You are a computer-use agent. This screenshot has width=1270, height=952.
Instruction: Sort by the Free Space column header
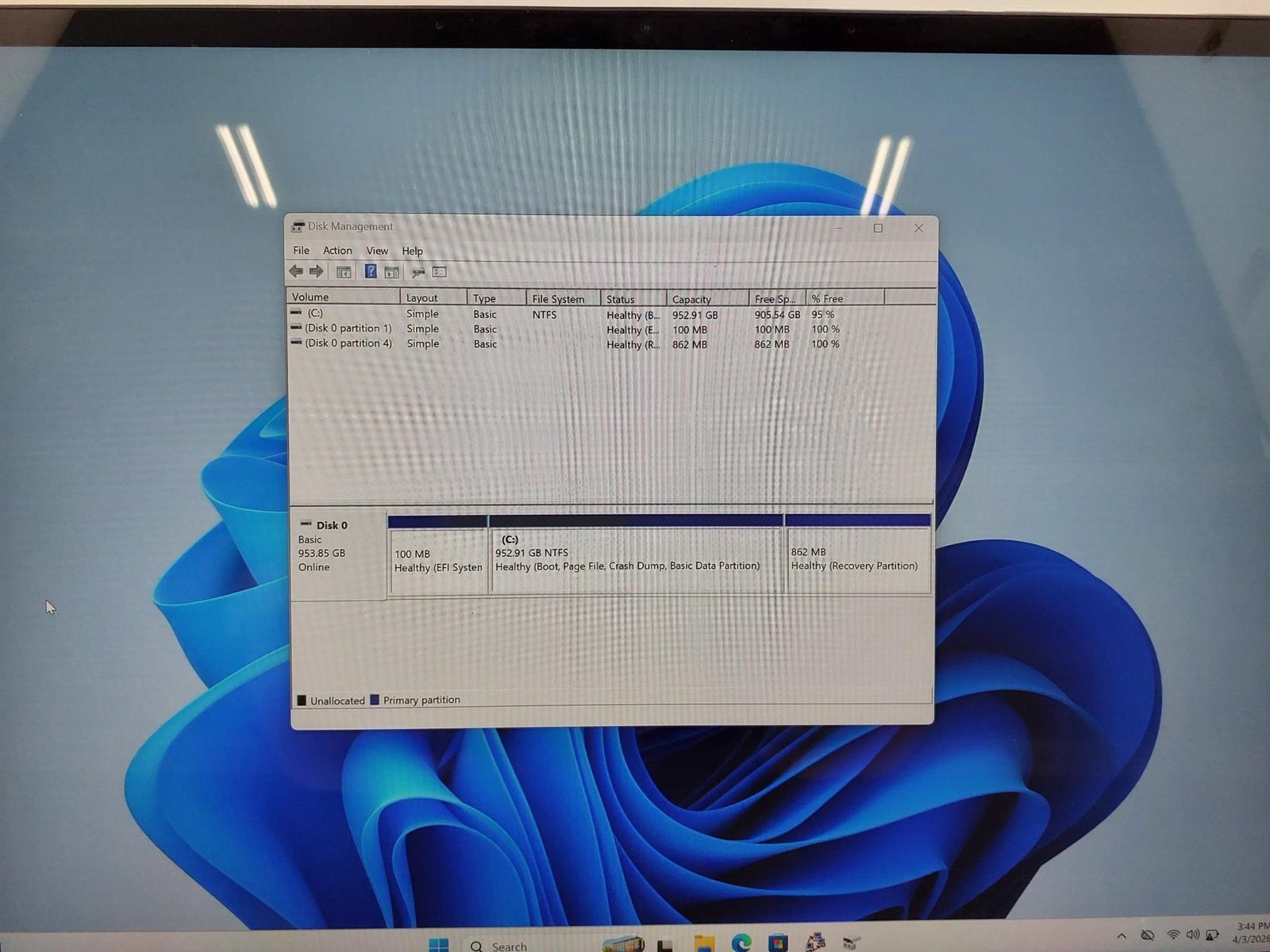[x=777, y=299]
